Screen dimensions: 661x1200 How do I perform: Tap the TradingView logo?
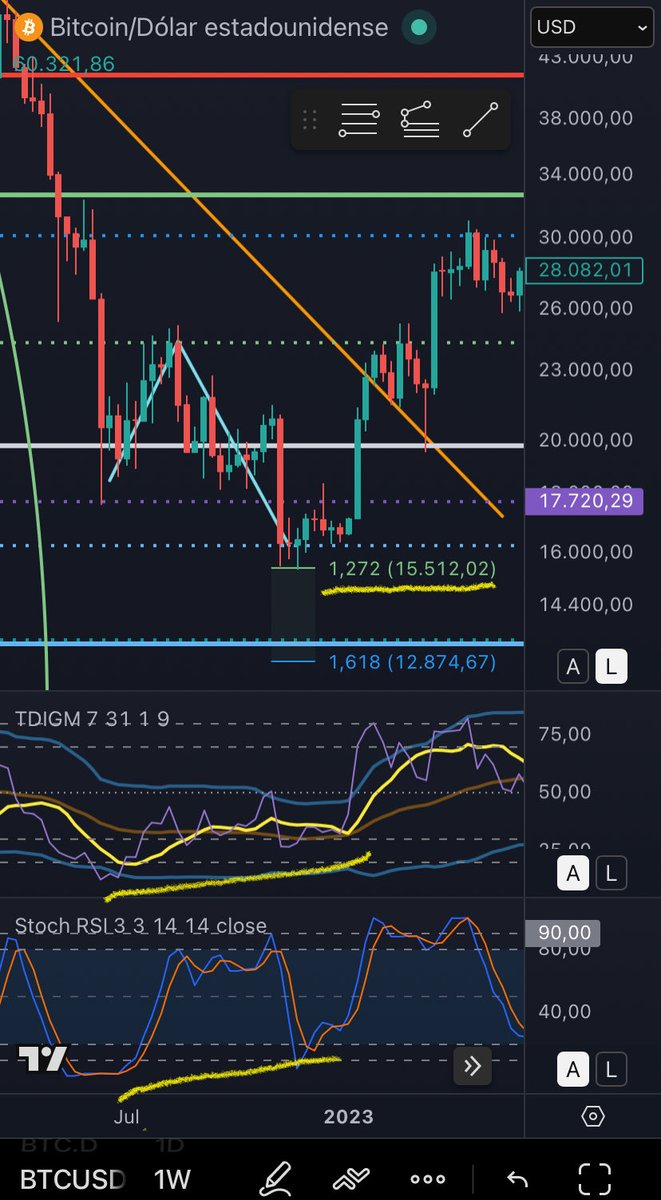[x=42, y=1059]
